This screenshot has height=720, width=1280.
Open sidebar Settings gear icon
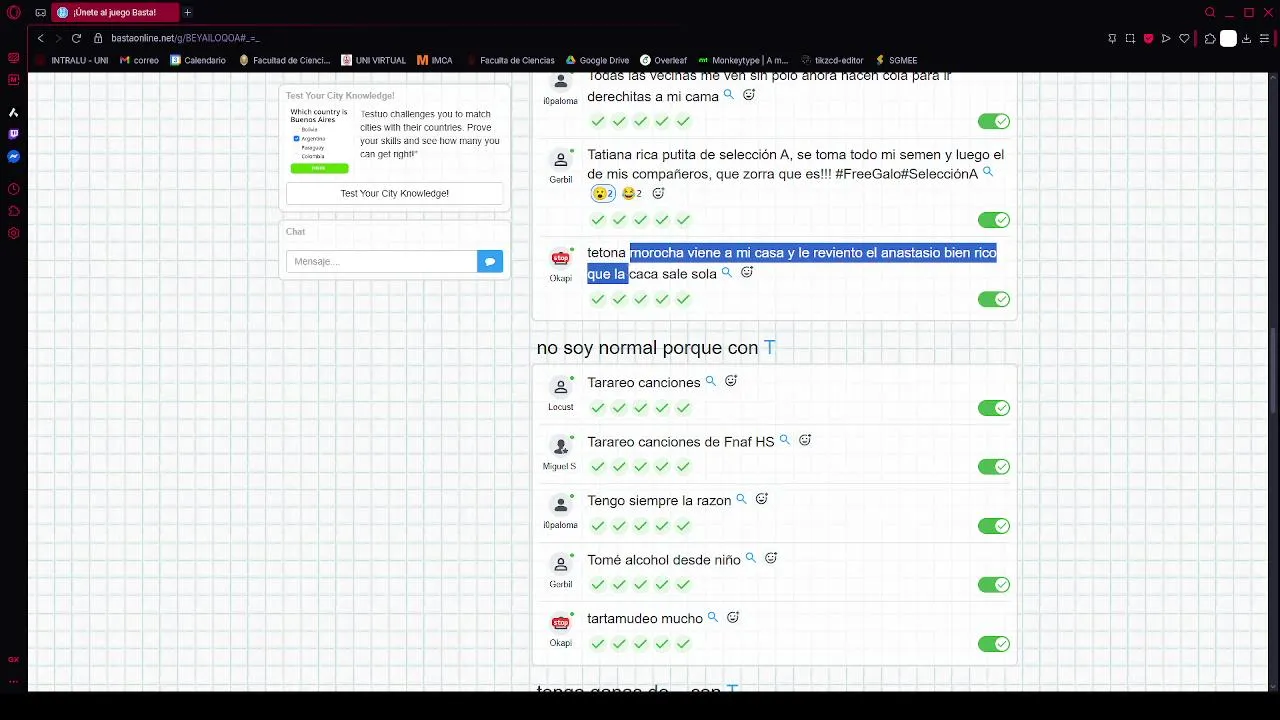pyautogui.click(x=13, y=233)
